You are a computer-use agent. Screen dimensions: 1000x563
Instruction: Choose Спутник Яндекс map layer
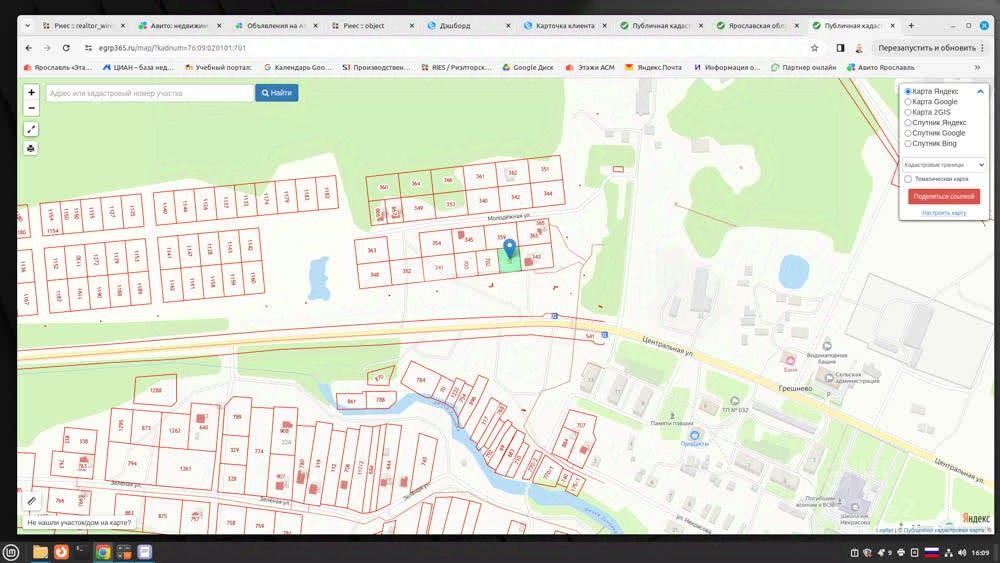click(908, 122)
